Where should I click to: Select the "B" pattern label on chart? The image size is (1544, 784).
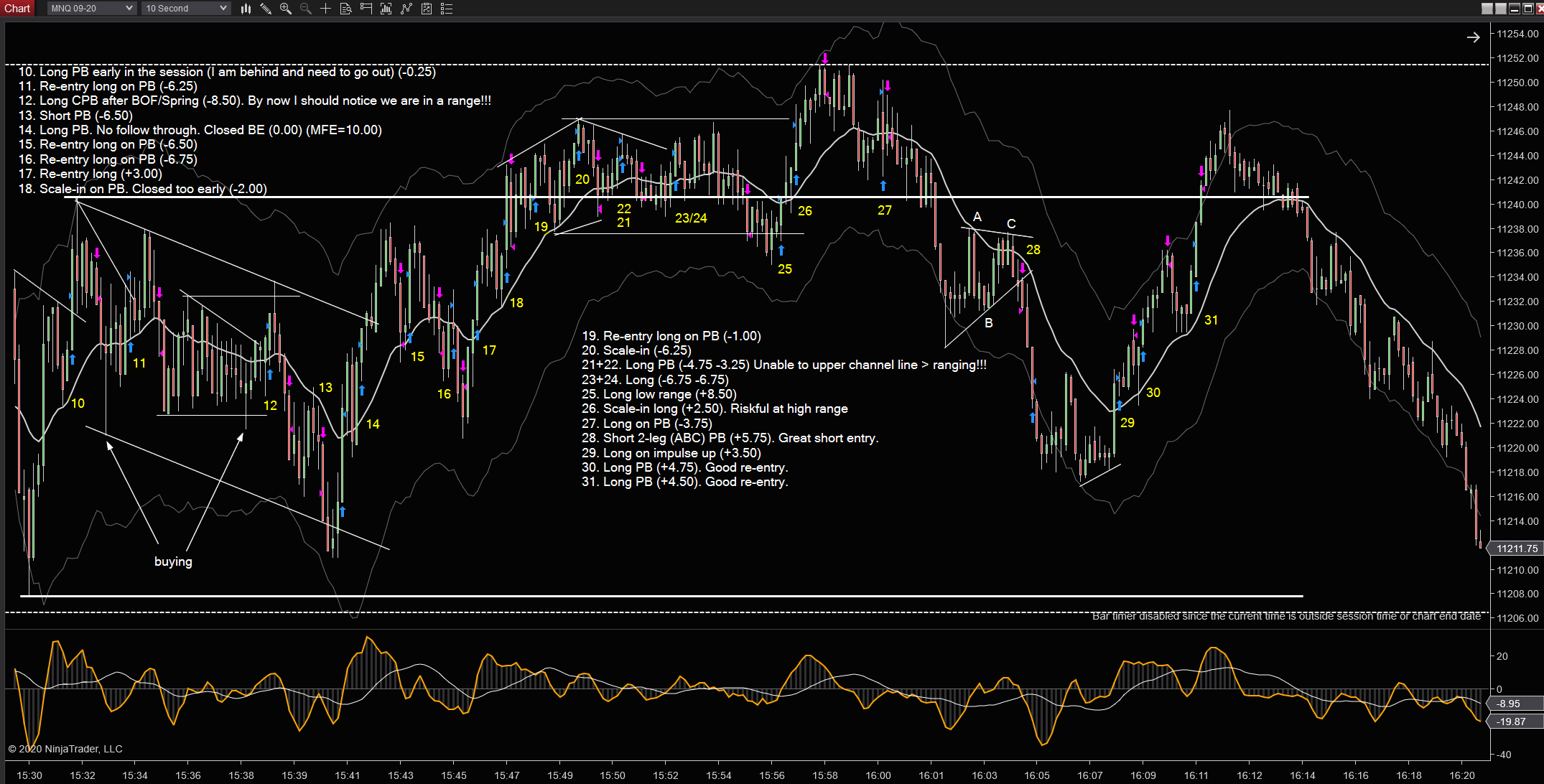coord(989,323)
